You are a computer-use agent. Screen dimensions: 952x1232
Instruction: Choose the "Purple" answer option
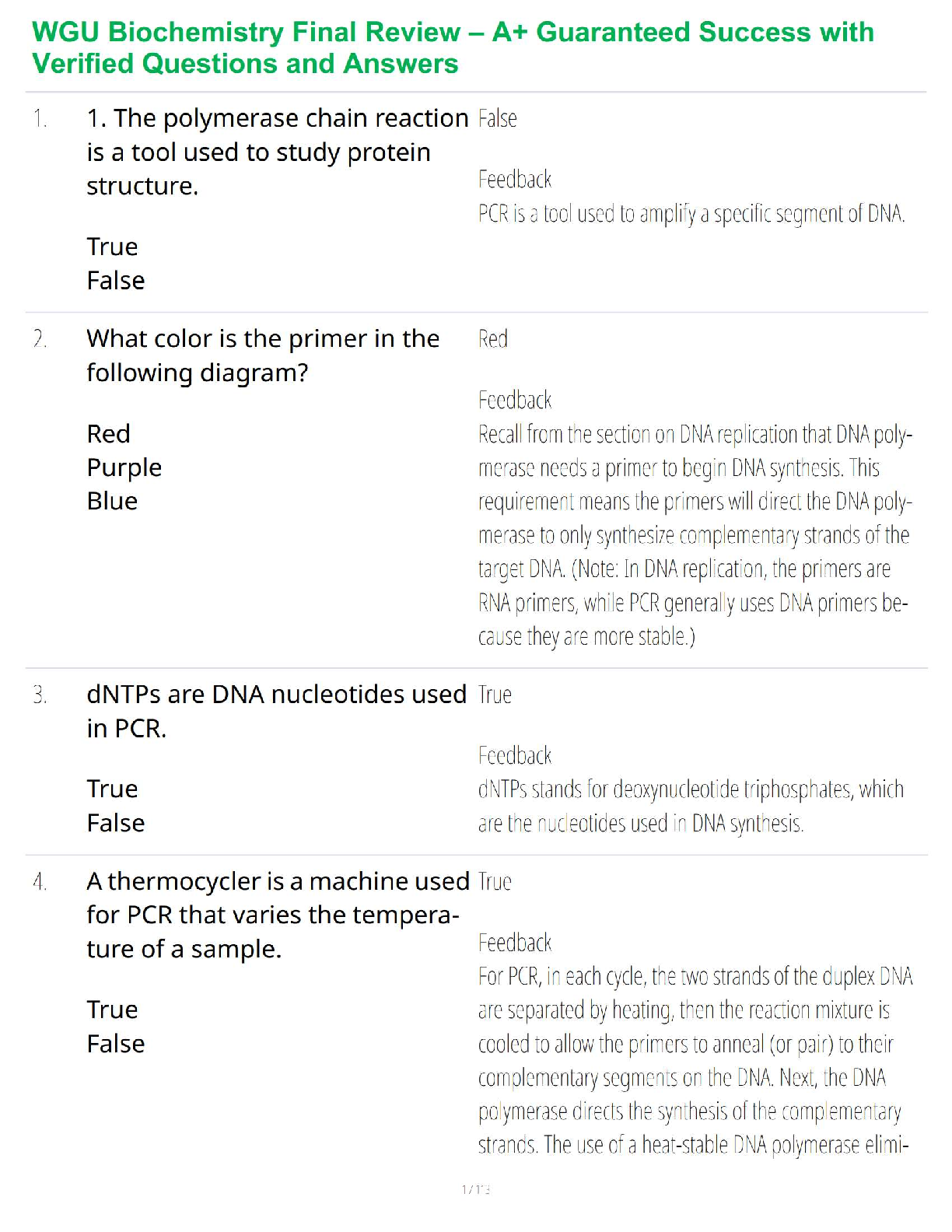124,467
